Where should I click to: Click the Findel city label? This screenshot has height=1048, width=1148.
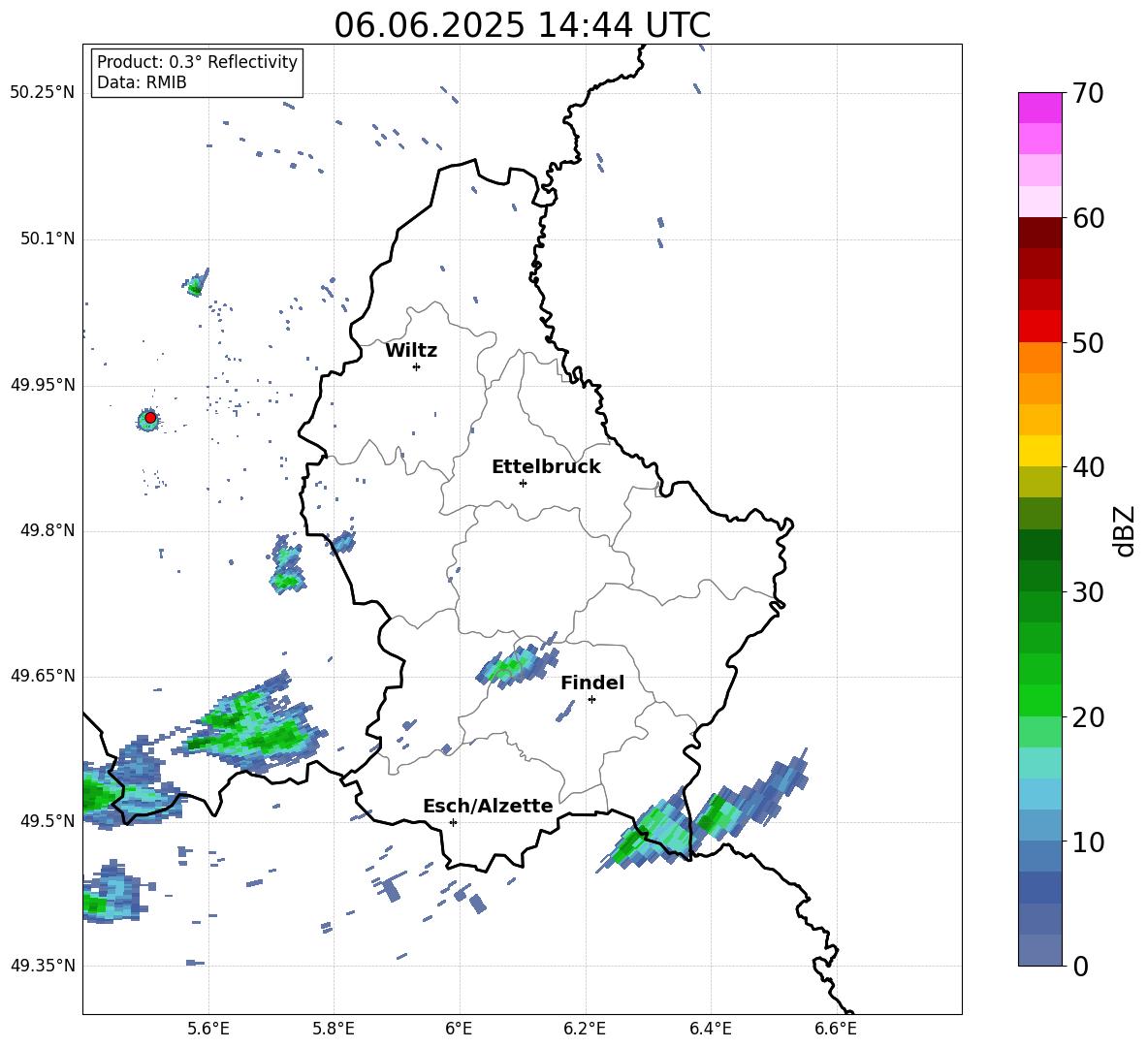(x=592, y=683)
